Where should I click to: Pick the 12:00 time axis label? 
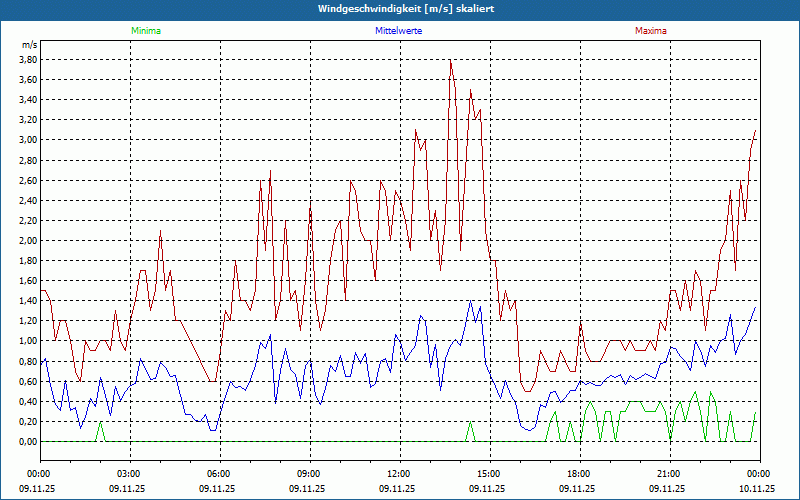coord(398,474)
